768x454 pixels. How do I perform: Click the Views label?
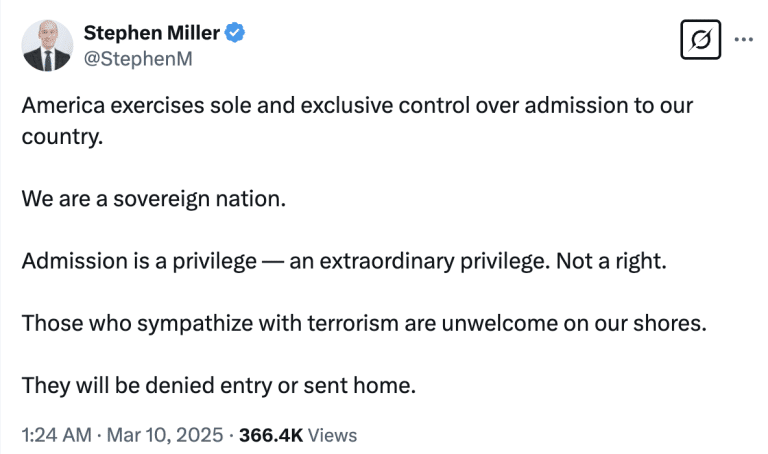333,435
